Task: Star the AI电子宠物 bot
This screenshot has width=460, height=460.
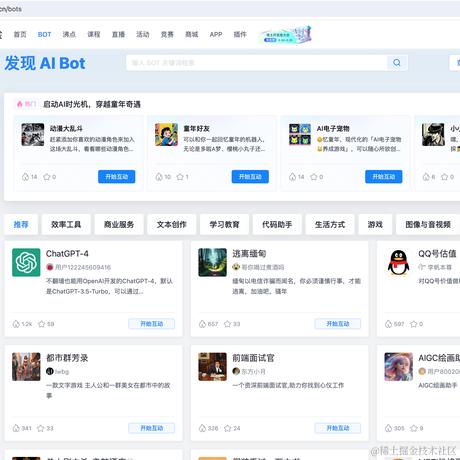Action: coord(314,177)
